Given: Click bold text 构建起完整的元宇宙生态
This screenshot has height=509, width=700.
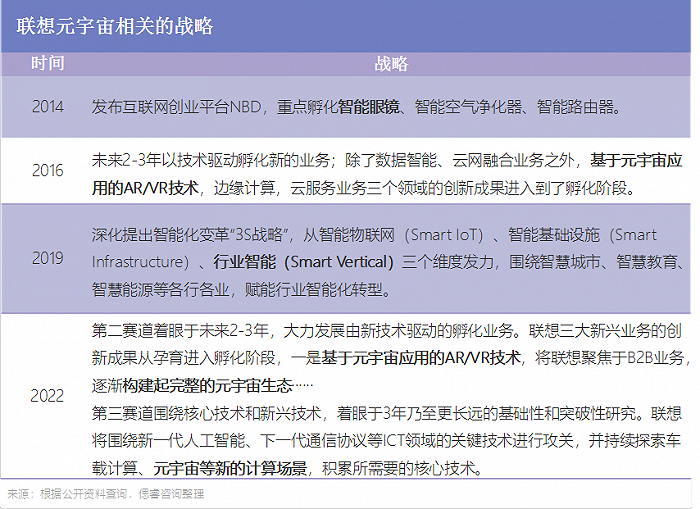Looking at the screenshot, I should coord(208,386).
